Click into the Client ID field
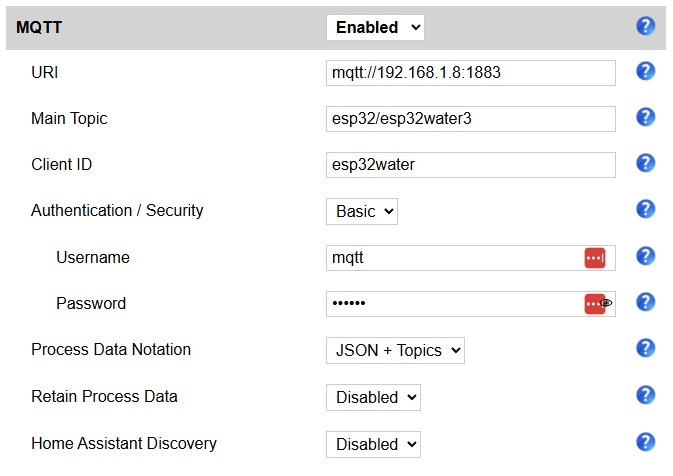Screen dimensions: 673x476 click(x=470, y=165)
